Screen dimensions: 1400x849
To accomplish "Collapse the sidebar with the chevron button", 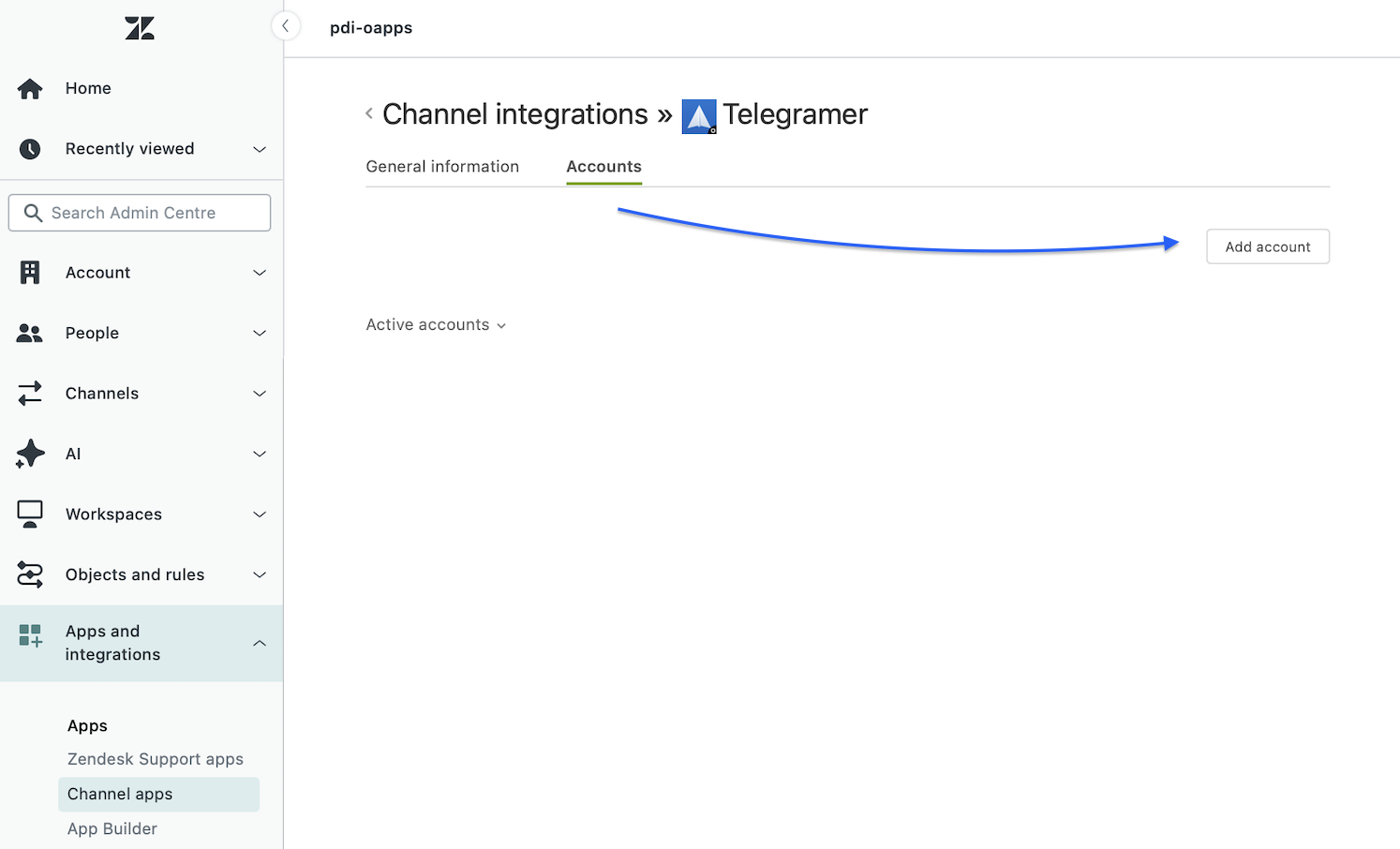I will coord(286,26).
